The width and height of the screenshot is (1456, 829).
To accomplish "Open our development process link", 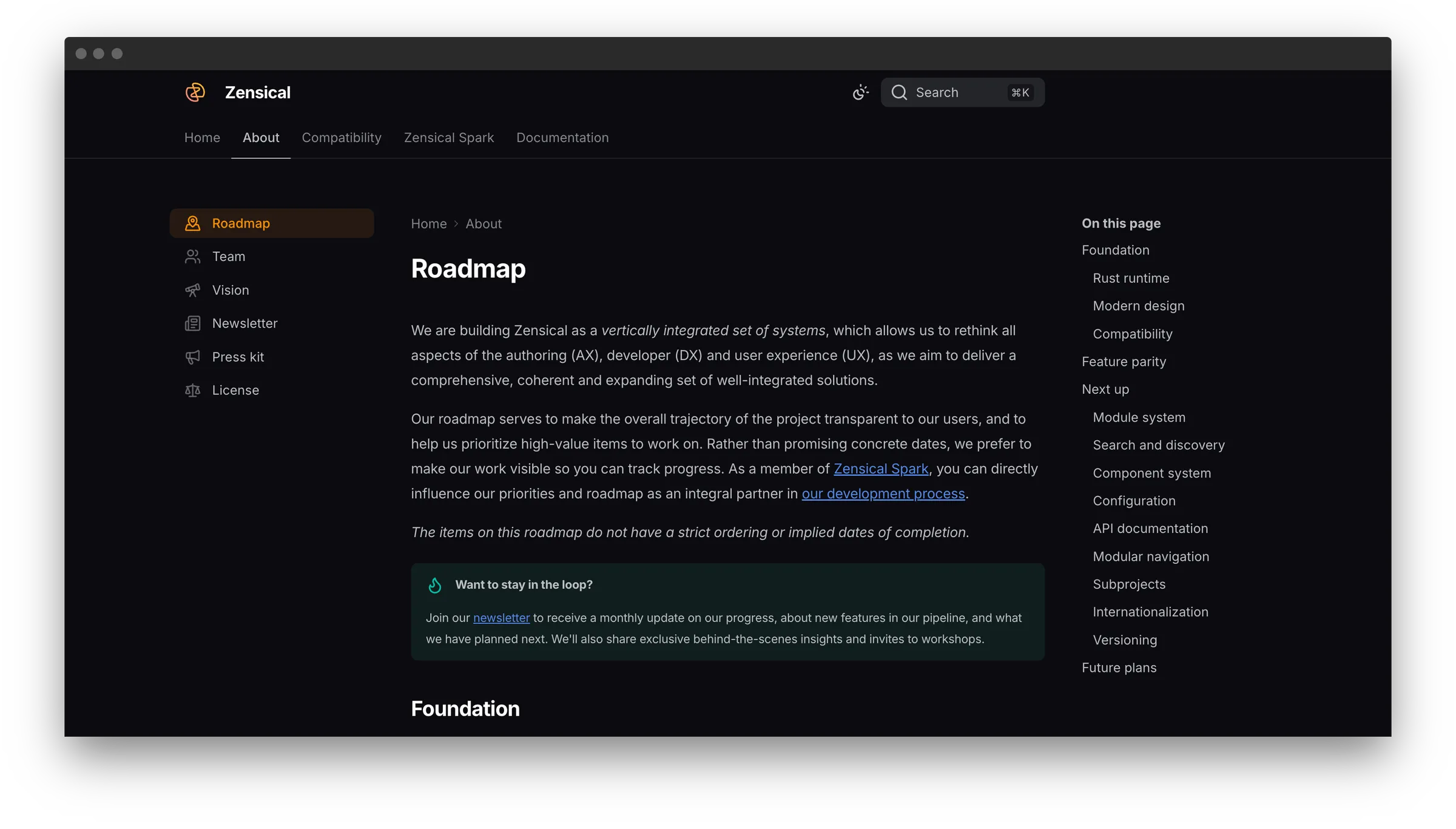I will click(883, 493).
